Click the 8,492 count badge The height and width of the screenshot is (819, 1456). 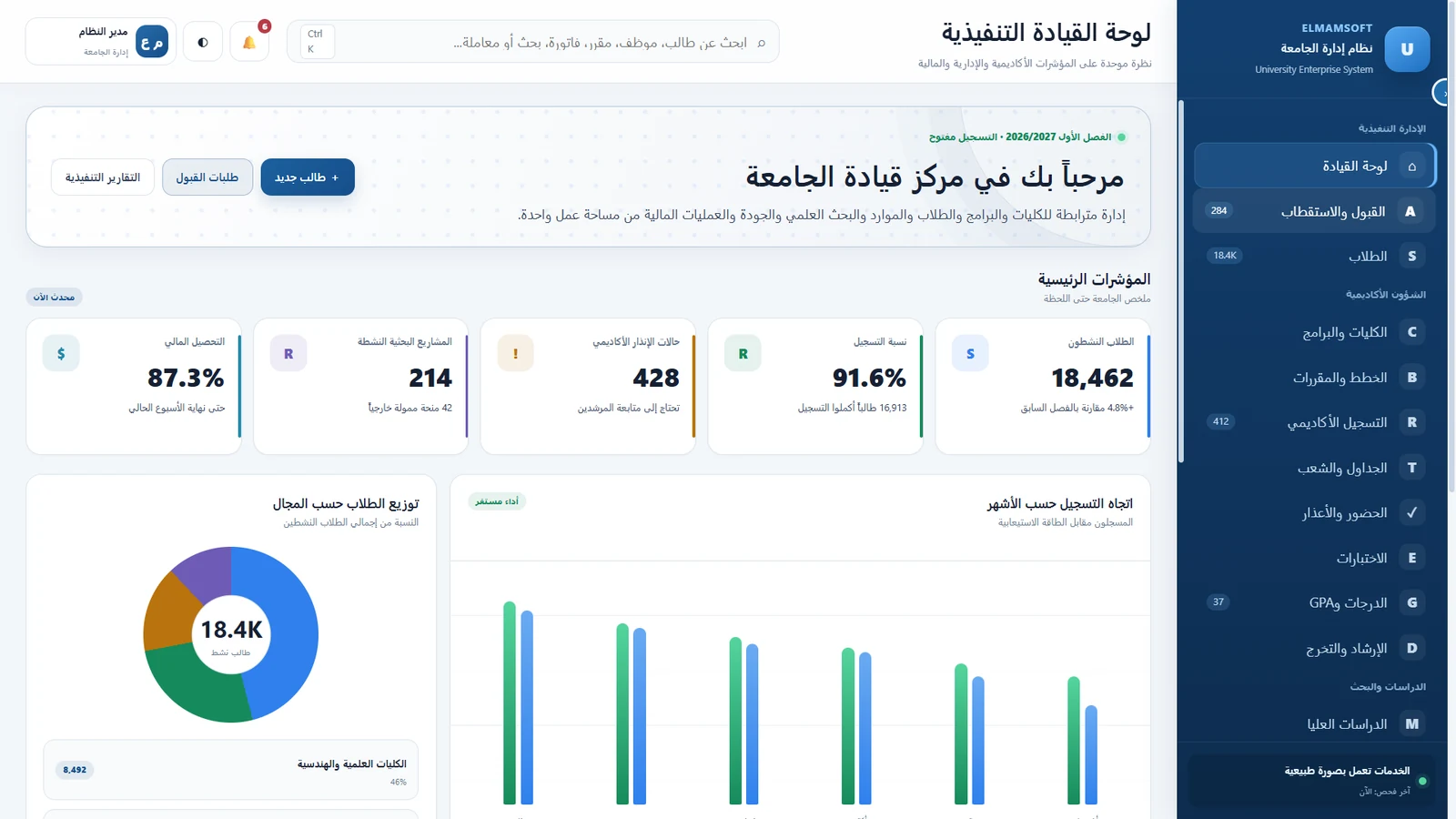tap(75, 770)
